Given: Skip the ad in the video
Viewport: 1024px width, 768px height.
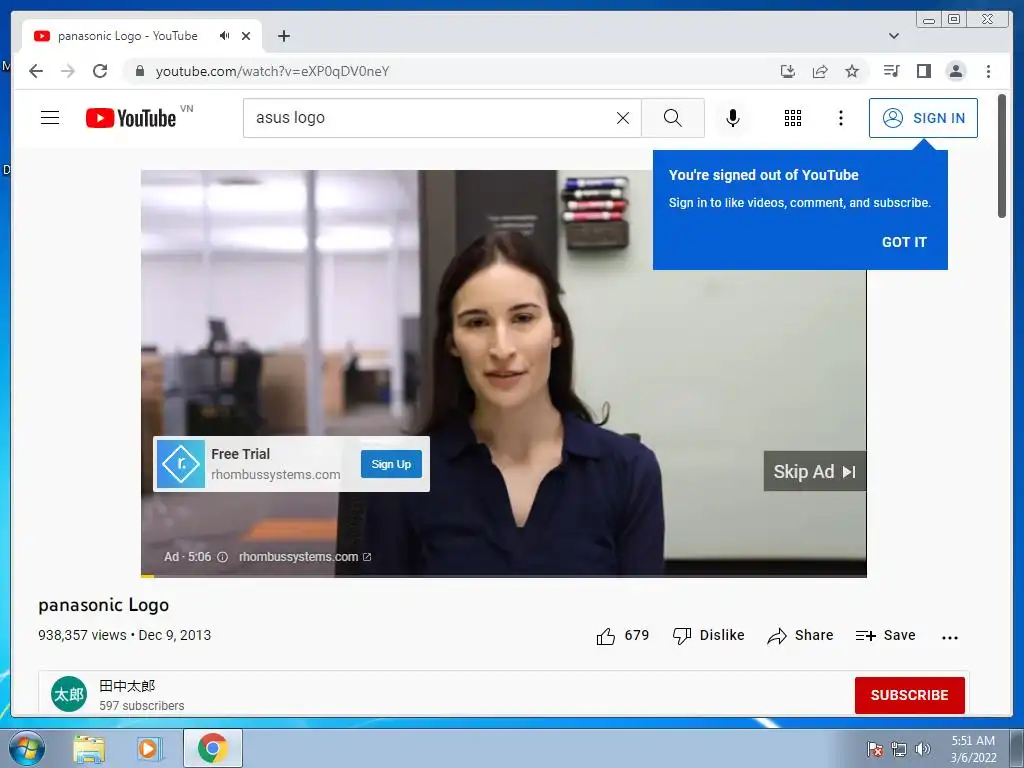Looking at the screenshot, I should tap(814, 472).
